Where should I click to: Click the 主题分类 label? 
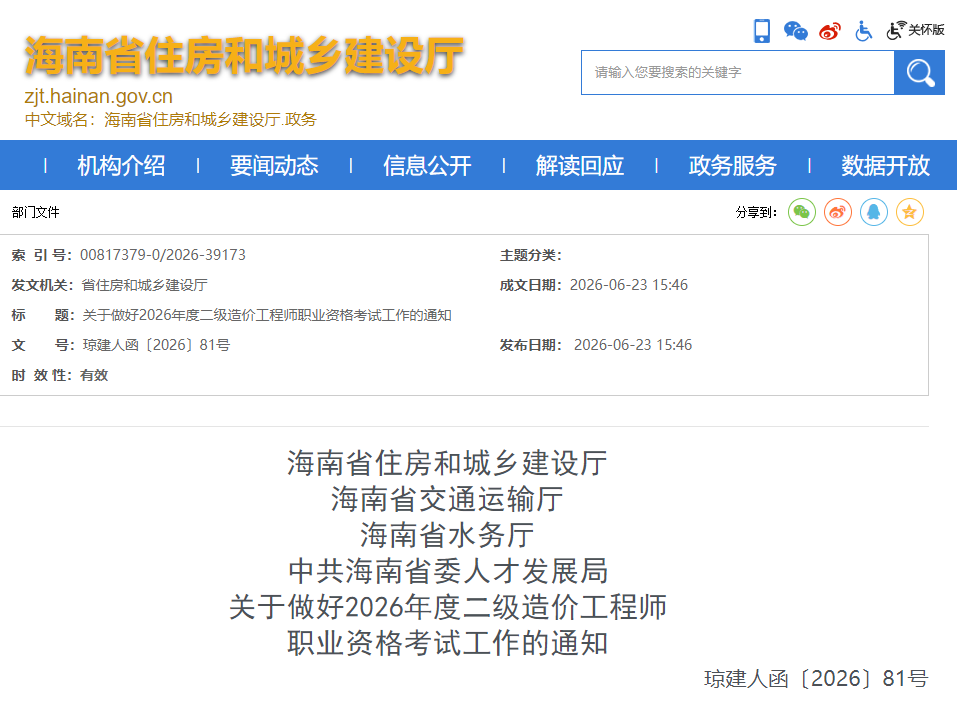point(530,255)
